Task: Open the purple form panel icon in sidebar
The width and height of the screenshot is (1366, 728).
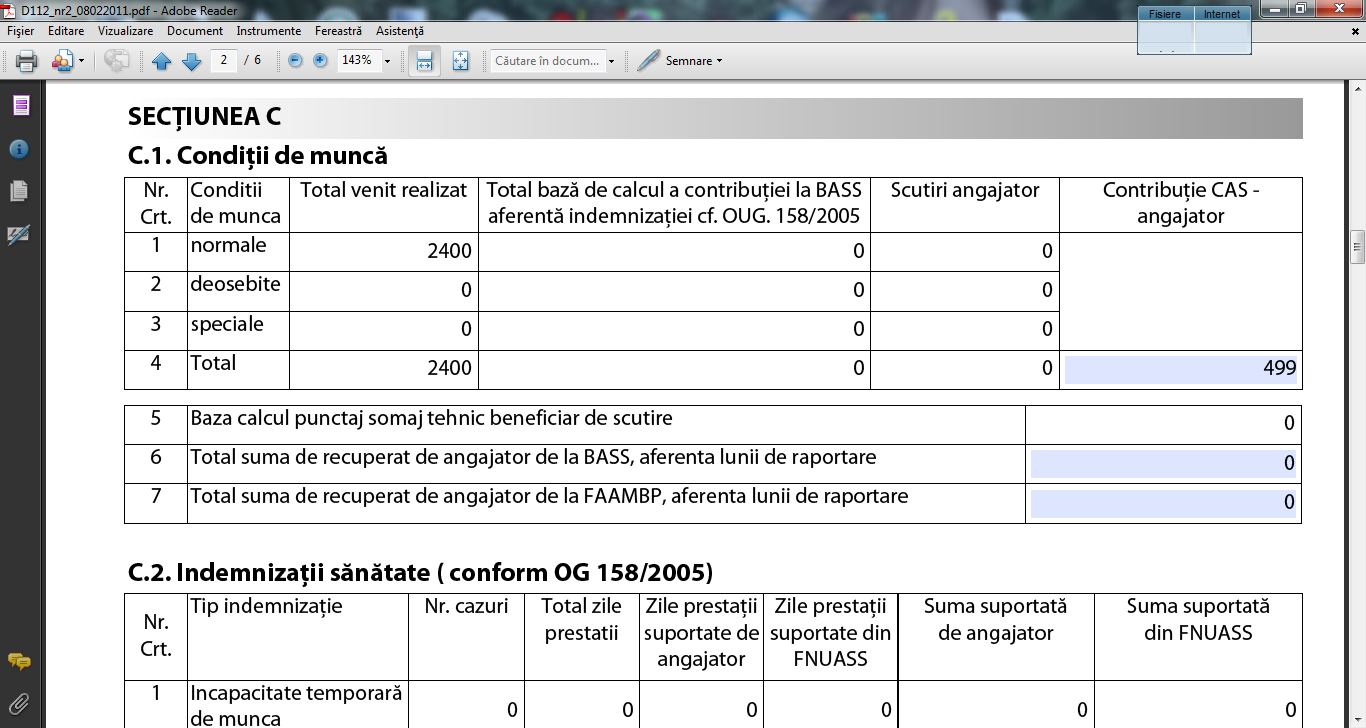Action: 19,106
